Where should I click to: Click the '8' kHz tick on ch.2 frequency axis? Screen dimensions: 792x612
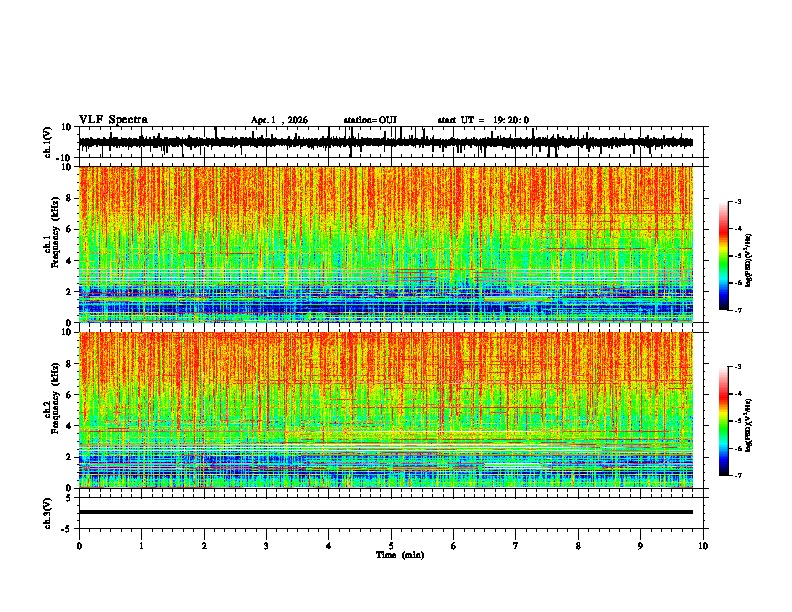69,364
